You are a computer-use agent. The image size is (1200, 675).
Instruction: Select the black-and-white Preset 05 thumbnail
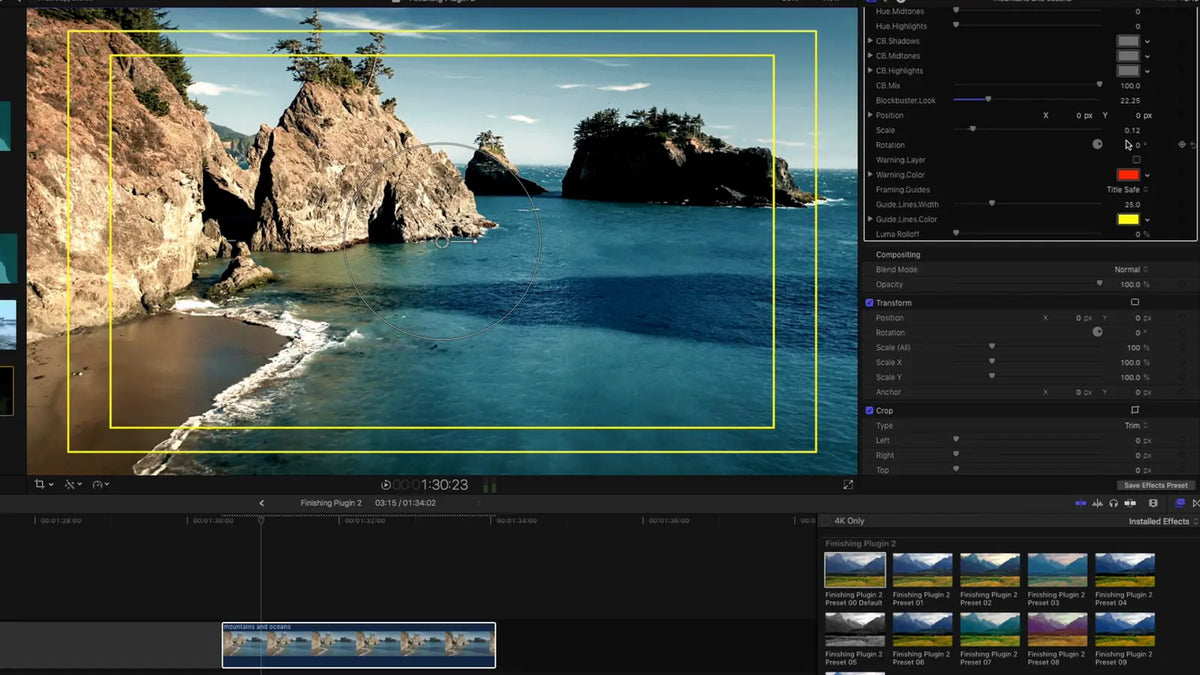click(x=855, y=629)
